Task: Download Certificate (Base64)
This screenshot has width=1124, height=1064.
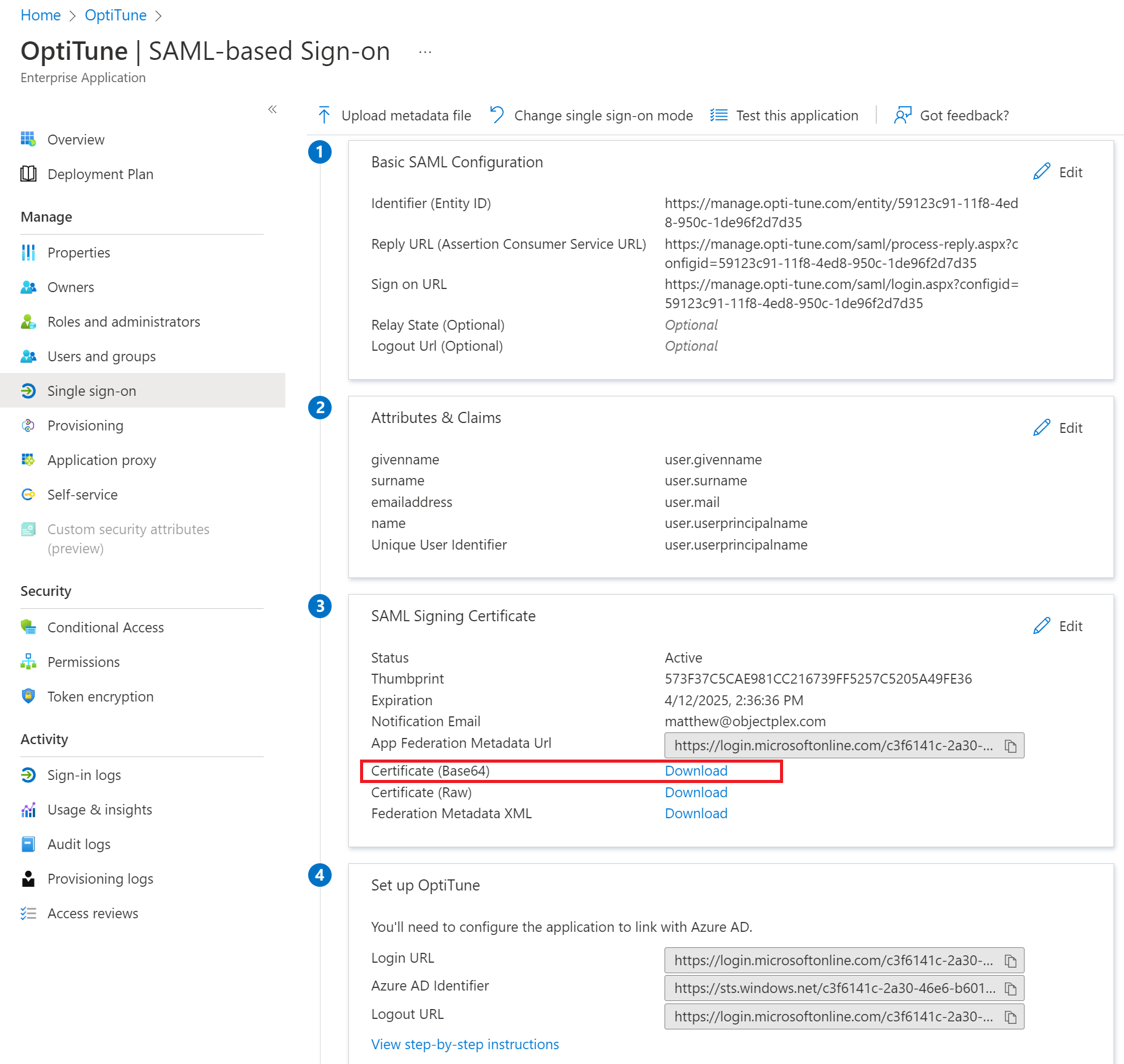Action: coord(696,771)
